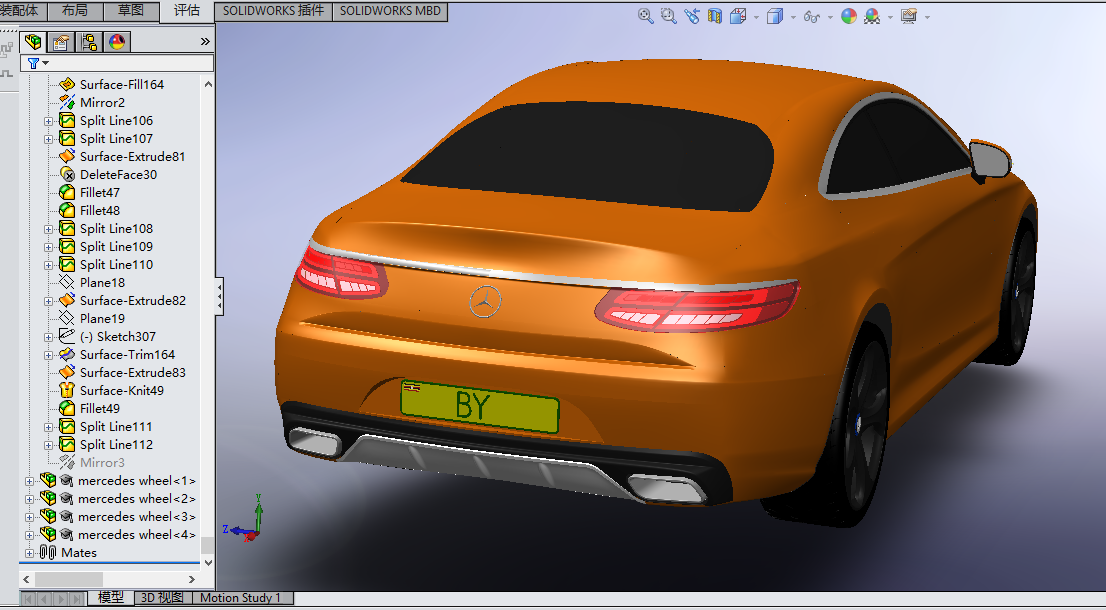Image resolution: width=1106 pixels, height=610 pixels.
Task: Select Plane19 in the tree
Action: [x=102, y=318]
